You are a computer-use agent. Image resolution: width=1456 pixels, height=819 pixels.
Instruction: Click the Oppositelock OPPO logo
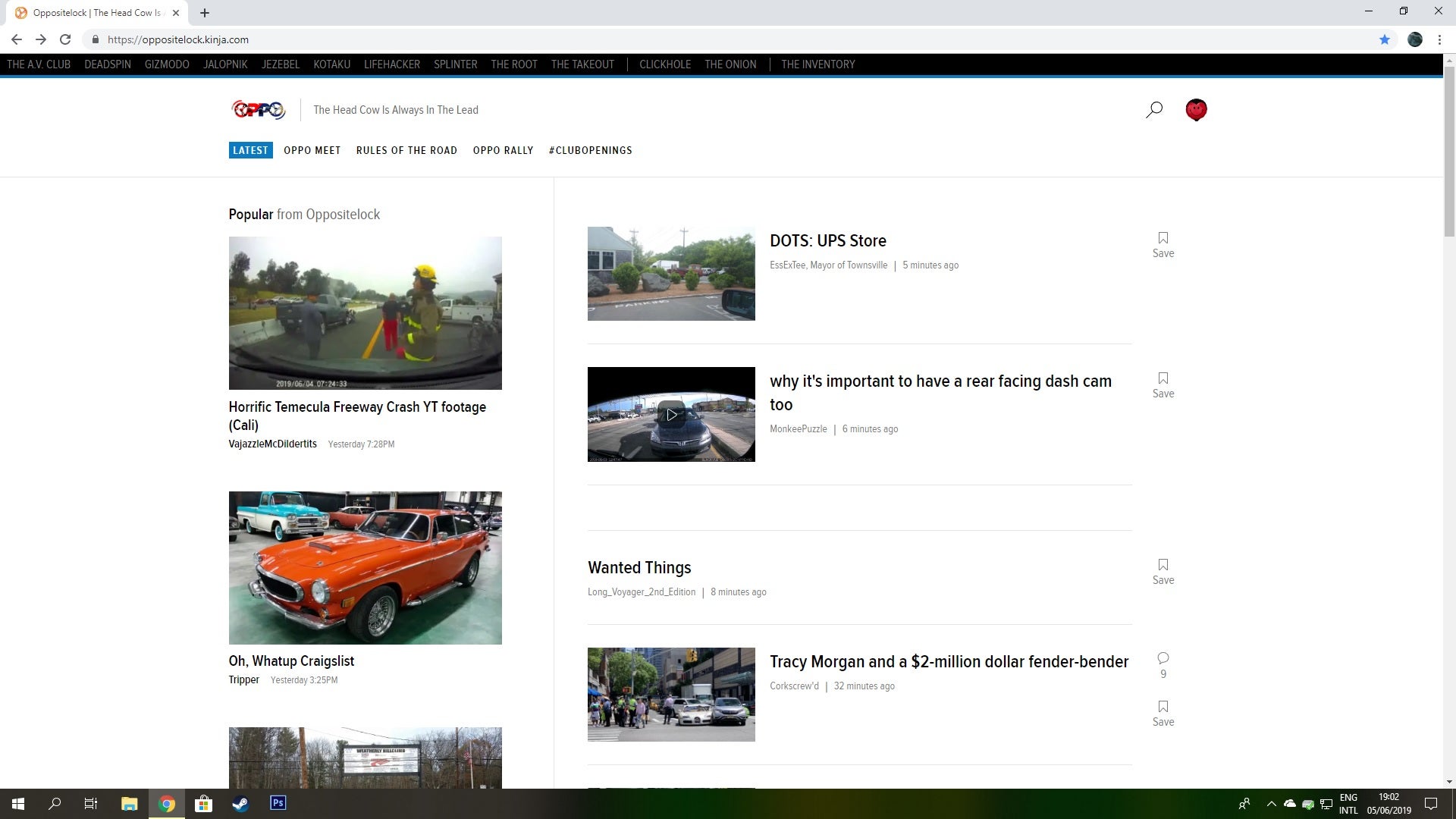(259, 110)
